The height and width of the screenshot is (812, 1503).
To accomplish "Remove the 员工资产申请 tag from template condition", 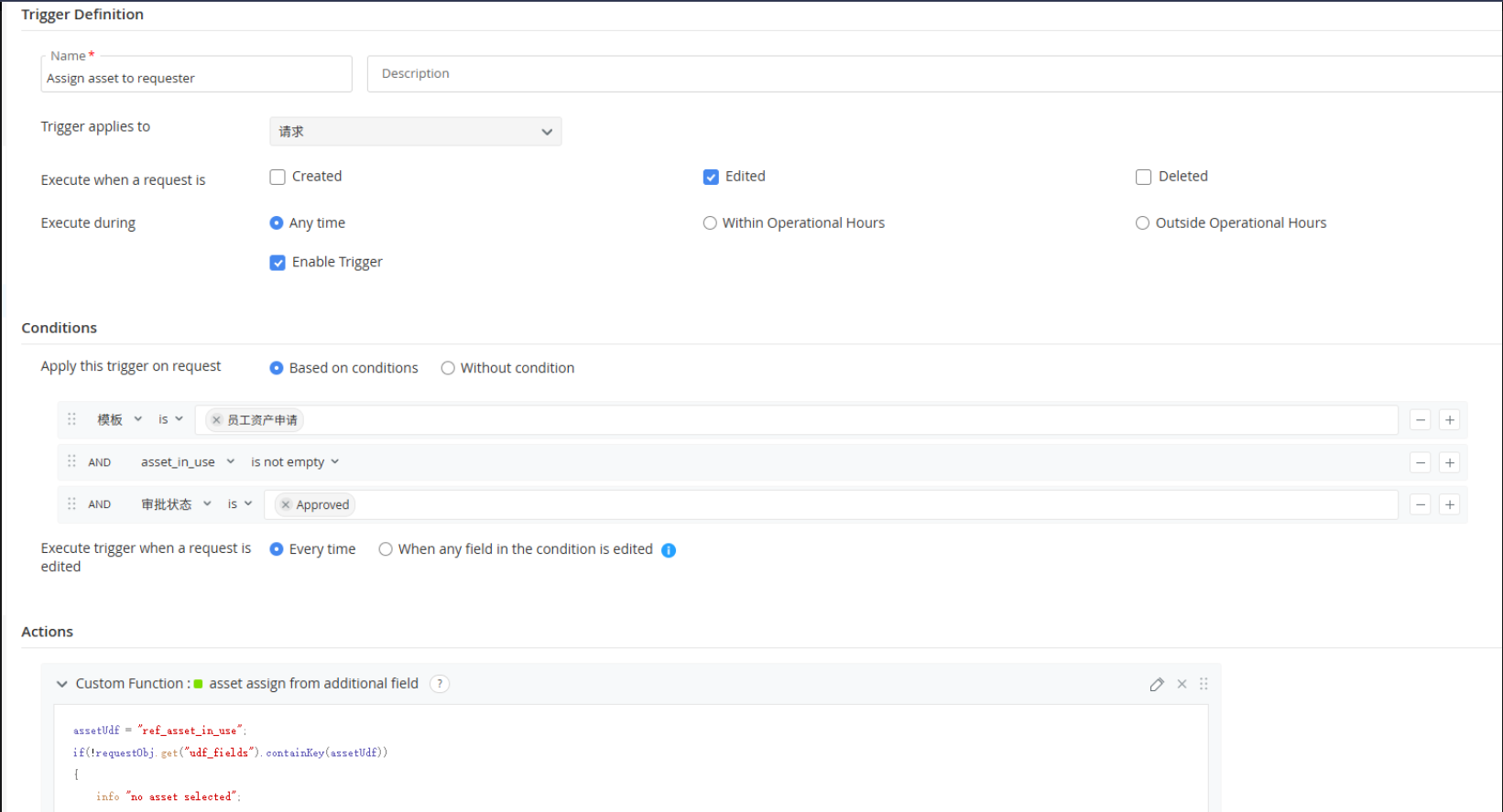I will point(216,420).
